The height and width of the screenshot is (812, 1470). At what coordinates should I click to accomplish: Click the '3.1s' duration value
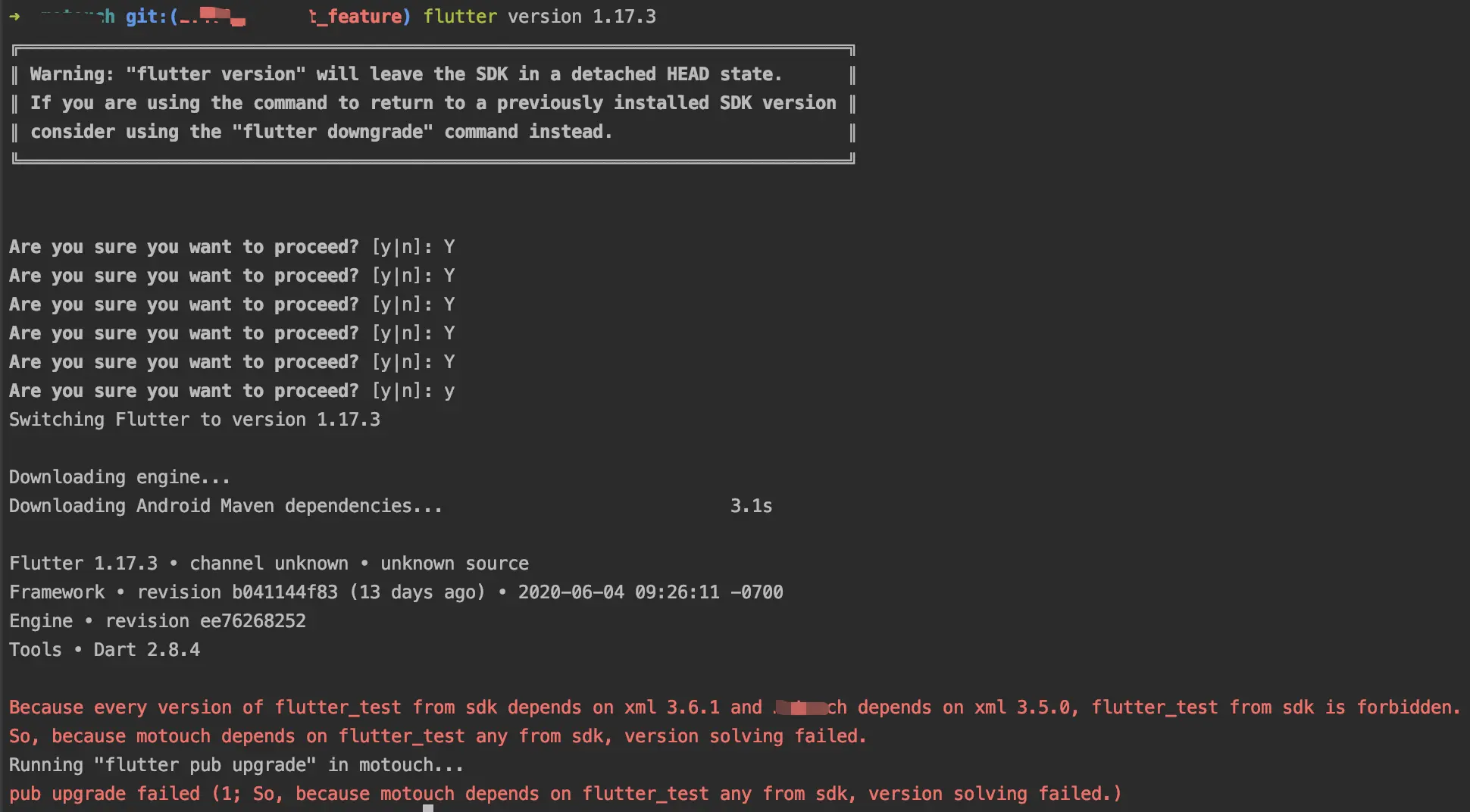coord(750,506)
